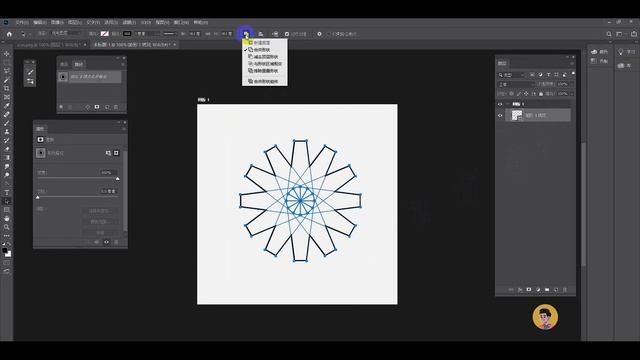Delete mask in Properties panel
Image resolution: width=640 pixels, height=360 pixels.
[116, 242]
